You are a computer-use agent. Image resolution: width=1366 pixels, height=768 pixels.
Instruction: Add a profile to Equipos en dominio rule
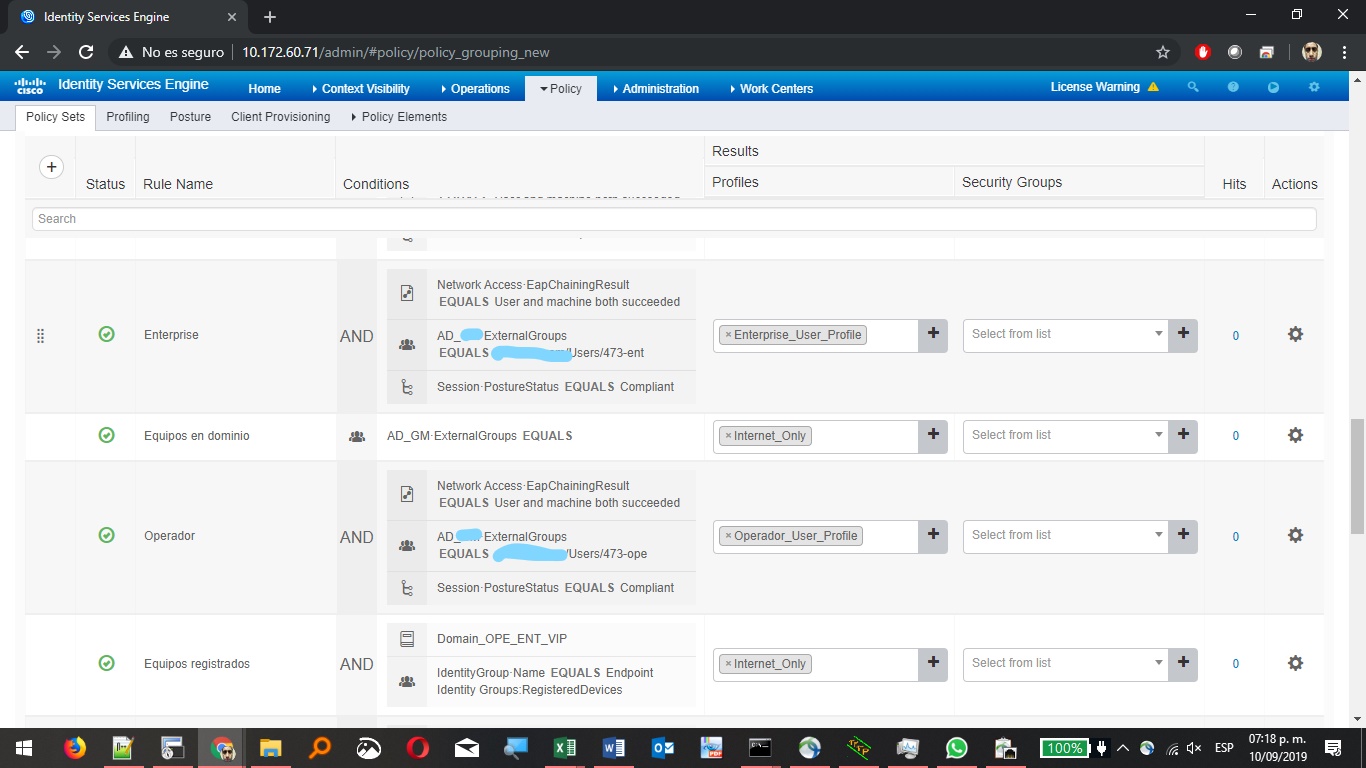tap(933, 436)
